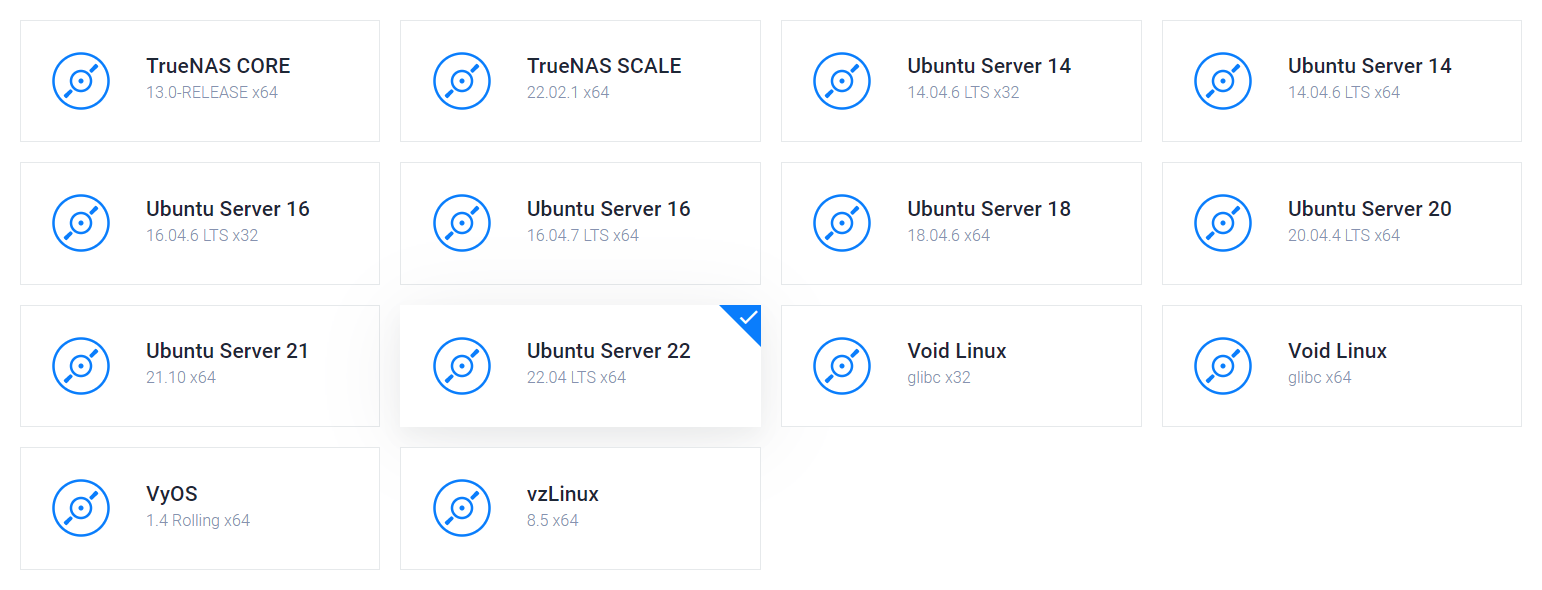Viewport: 1542px width, 590px height.
Task: Choose the Ubuntu Server 14 x64 option
Action: pyautogui.click(x=1341, y=81)
